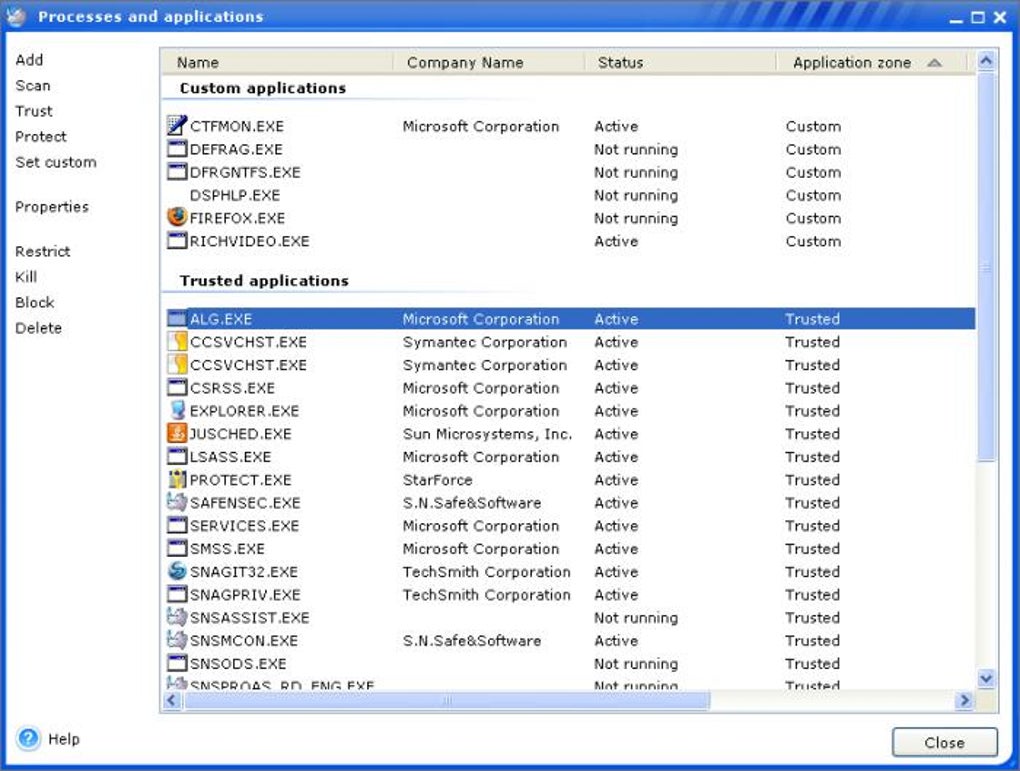The height and width of the screenshot is (771, 1020).
Task: Sort the list by the Name column
Action: click(198, 63)
